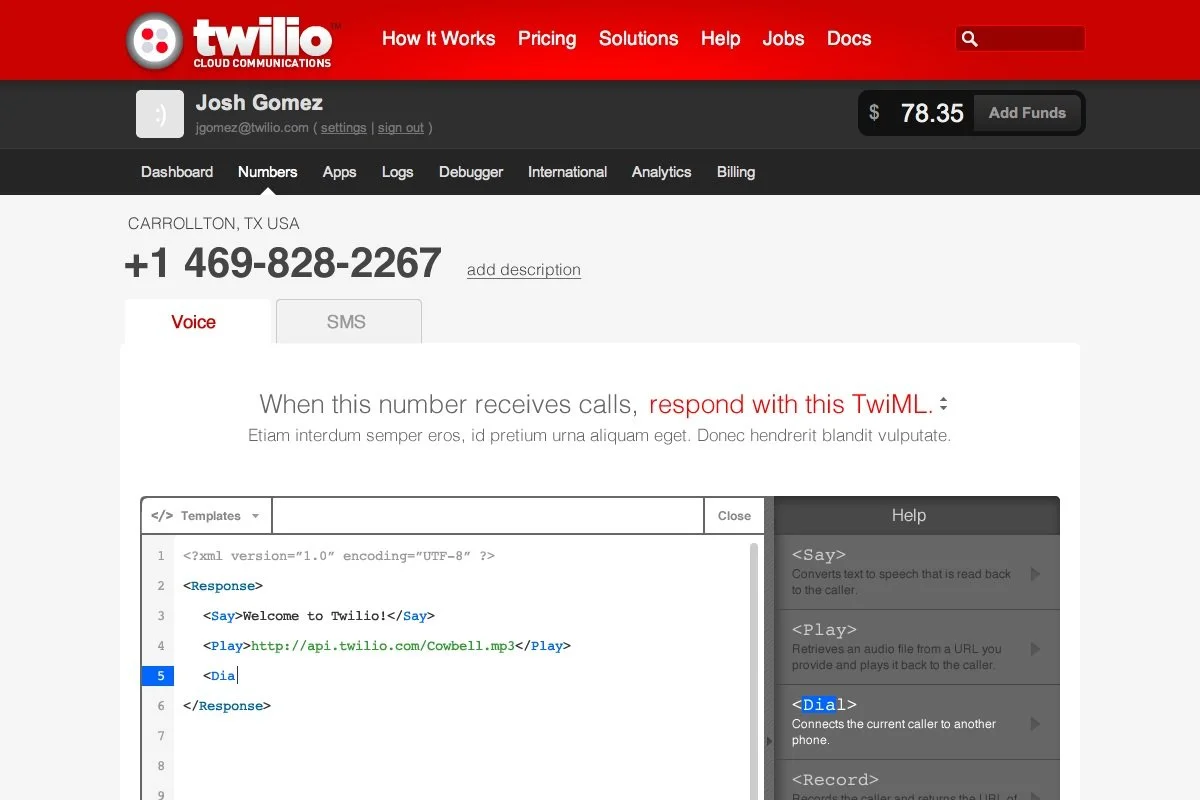Click the dollar sign balance icon
This screenshot has width=1200, height=800.
click(874, 113)
